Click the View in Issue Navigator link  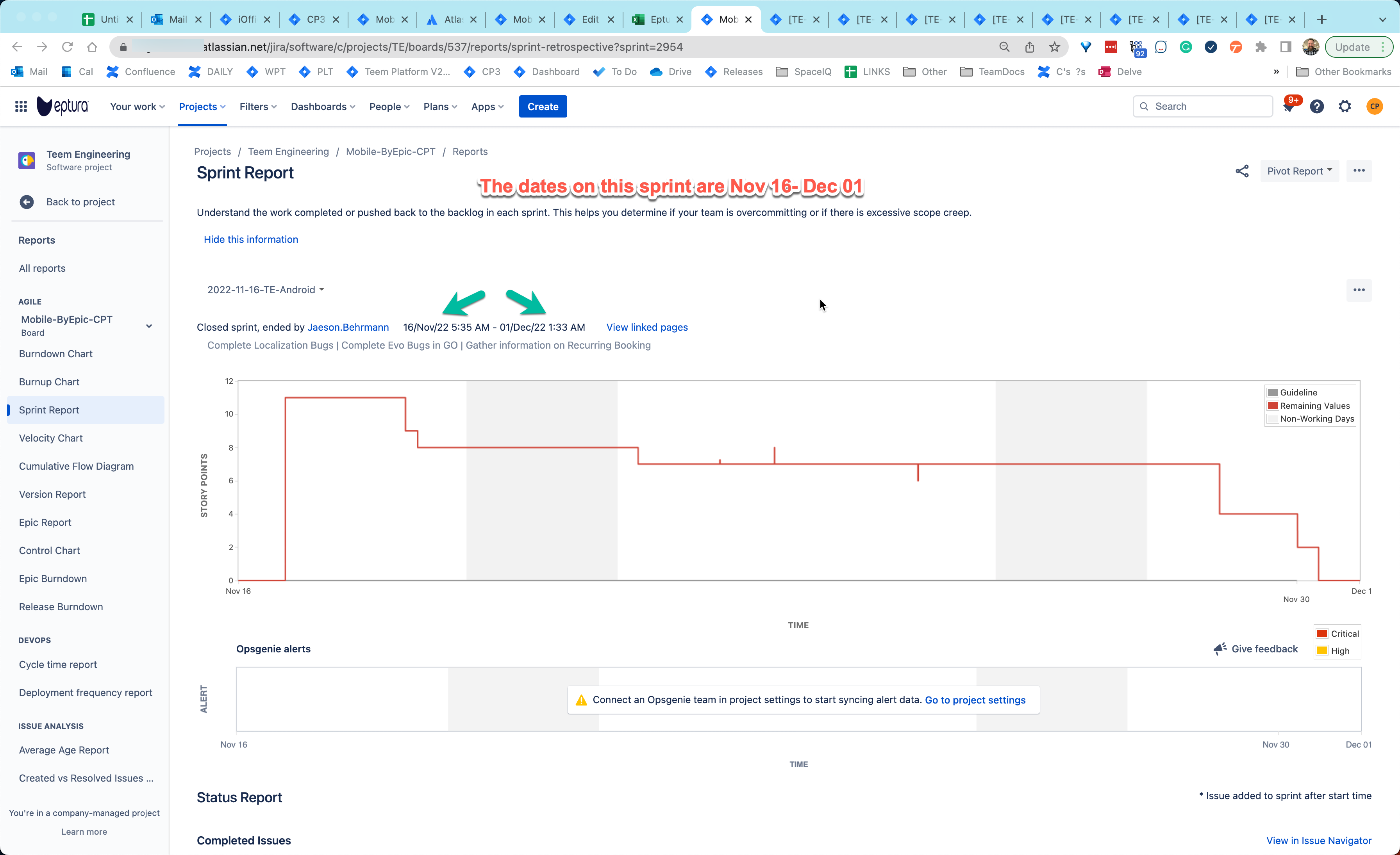[1319, 841]
